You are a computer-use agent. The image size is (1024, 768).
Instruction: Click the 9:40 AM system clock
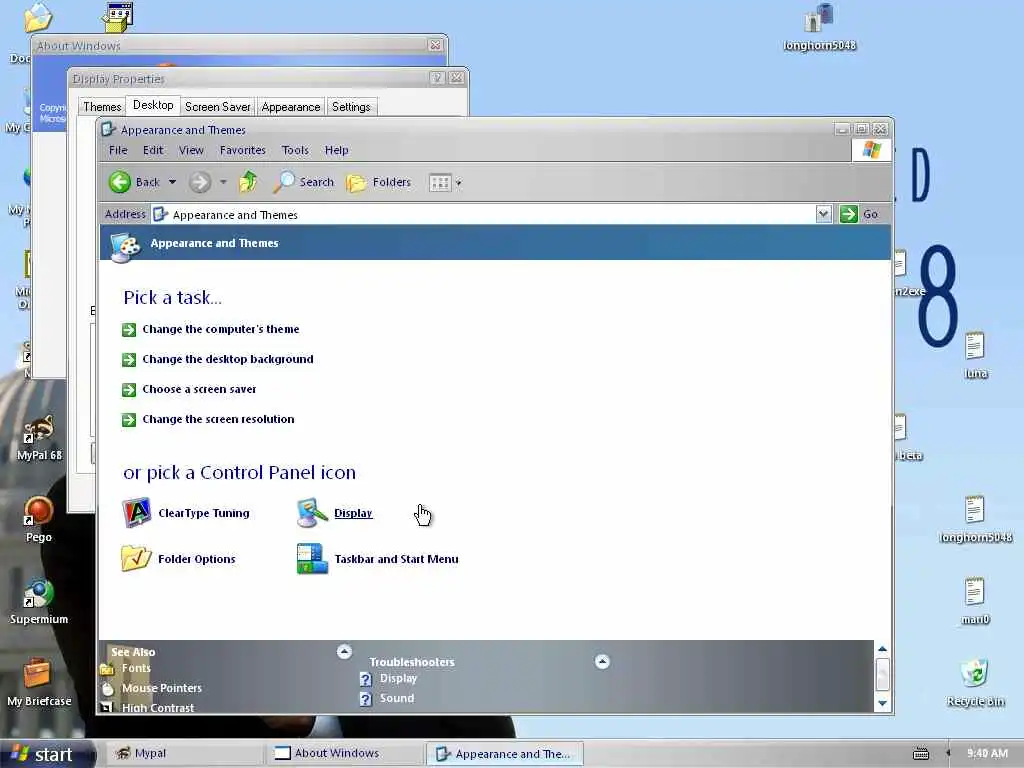987,754
